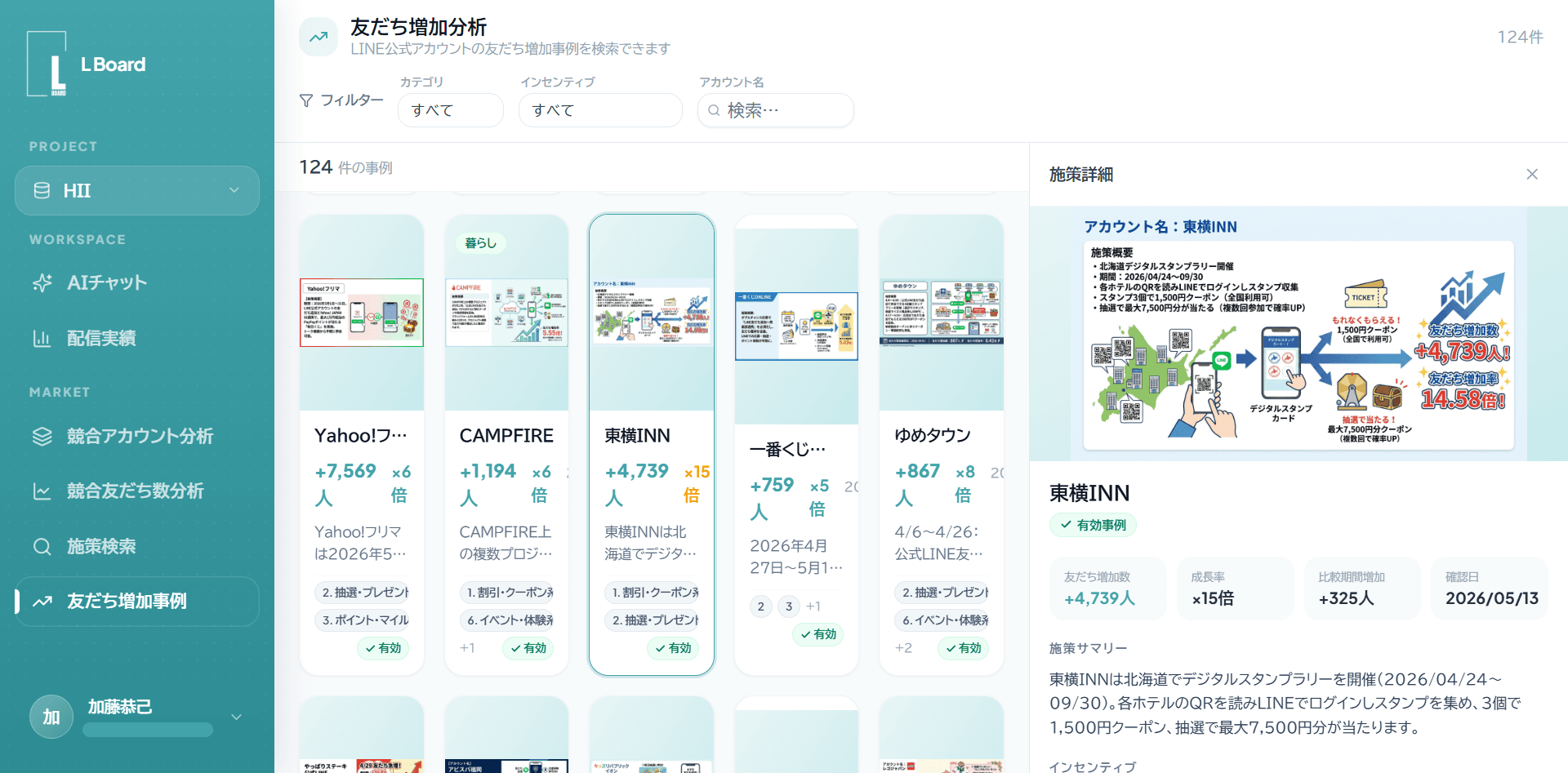
Task: Click the search magnifier in アカウント名 field
Action: coord(714,110)
